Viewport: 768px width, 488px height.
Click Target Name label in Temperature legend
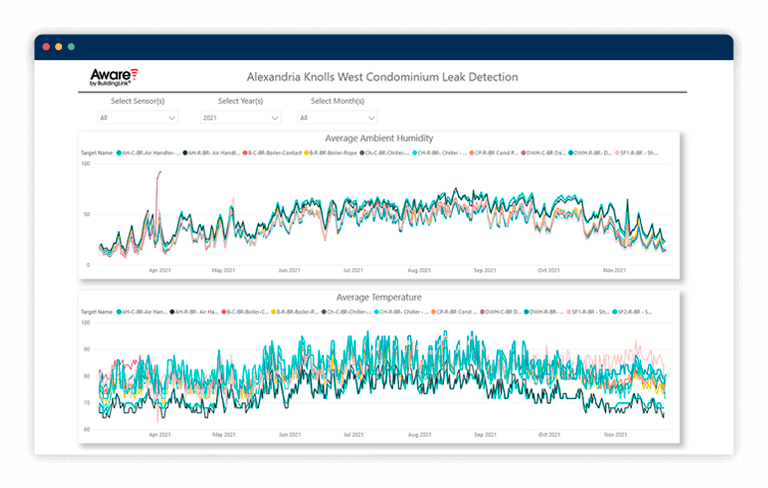coord(96,312)
